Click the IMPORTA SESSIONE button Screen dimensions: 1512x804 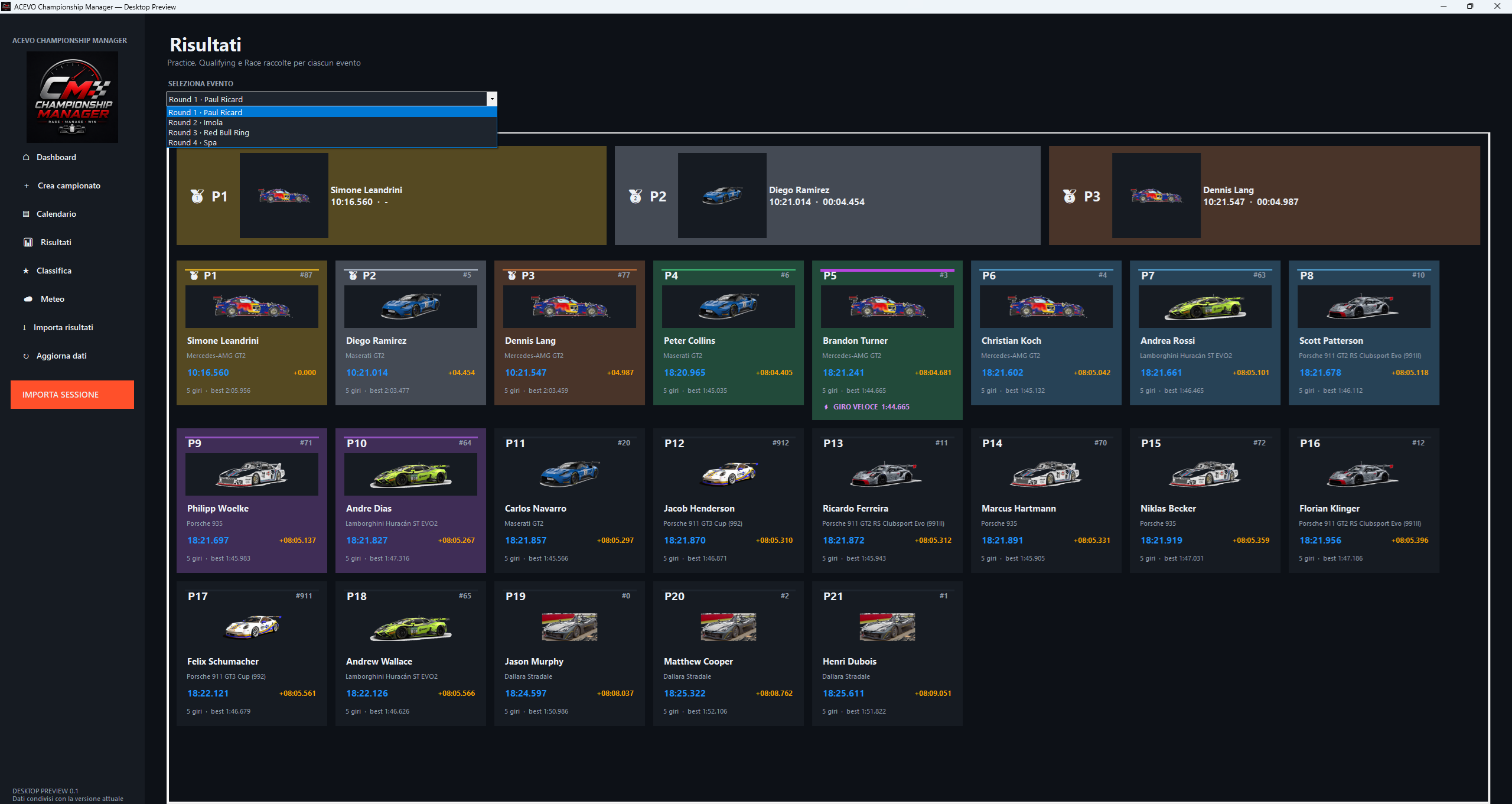point(72,395)
